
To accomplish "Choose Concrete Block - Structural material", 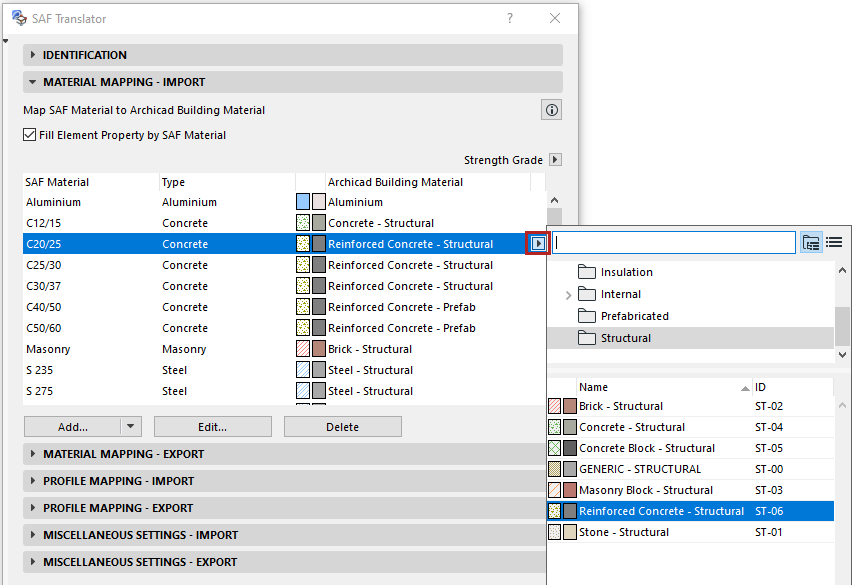I will [691, 448].
